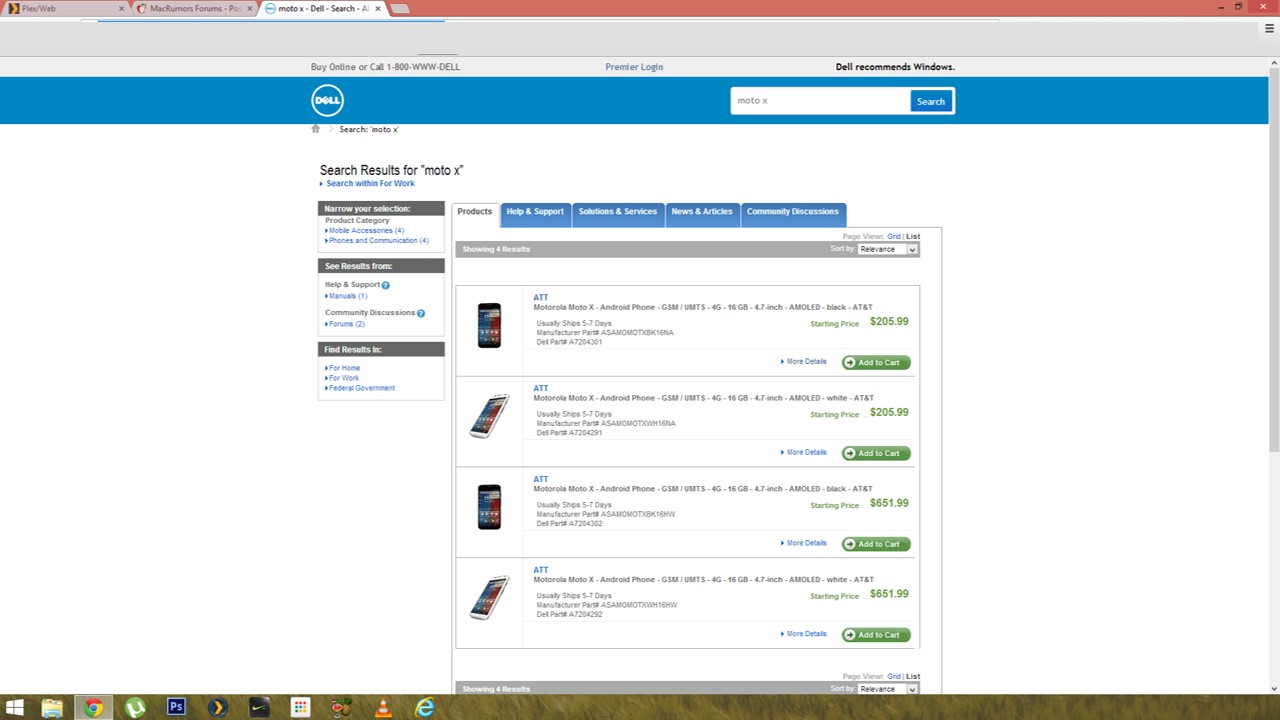The height and width of the screenshot is (720, 1280).
Task: Open product title with Dell Part A7204291
Action: (x=703, y=398)
